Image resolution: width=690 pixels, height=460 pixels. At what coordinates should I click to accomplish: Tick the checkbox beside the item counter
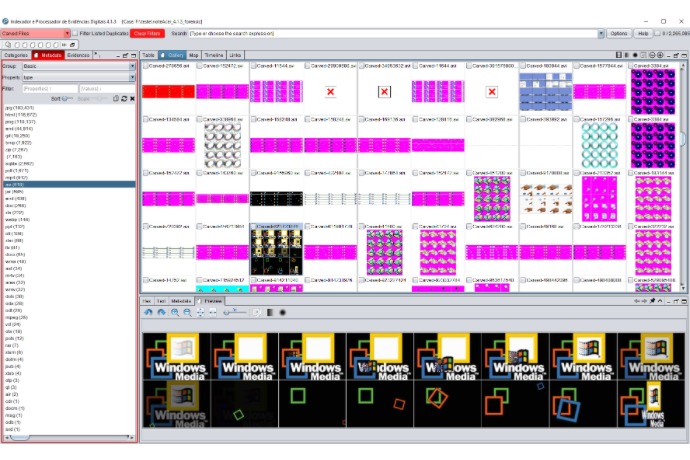[x=657, y=33]
